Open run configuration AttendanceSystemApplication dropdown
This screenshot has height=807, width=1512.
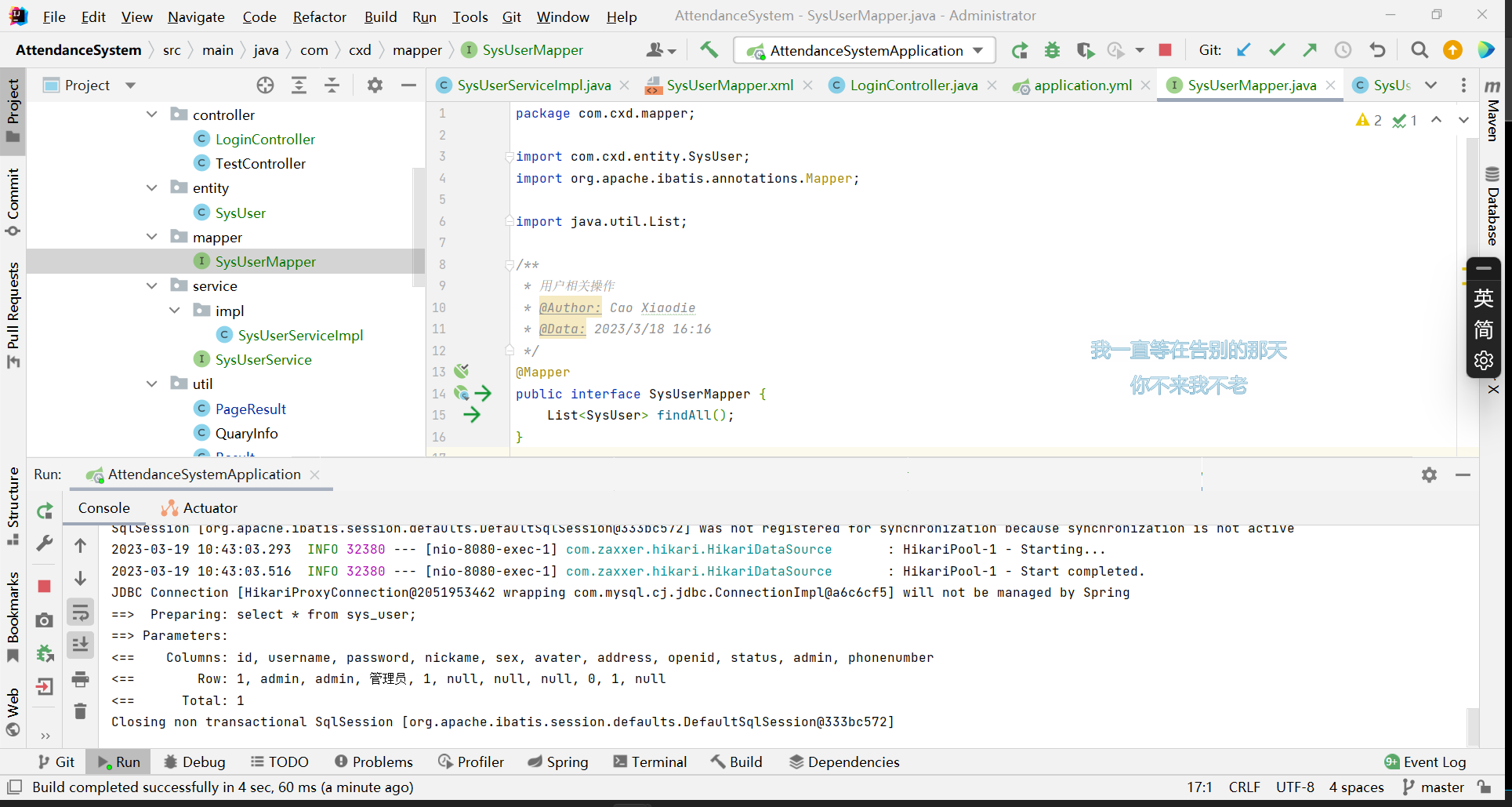865,50
